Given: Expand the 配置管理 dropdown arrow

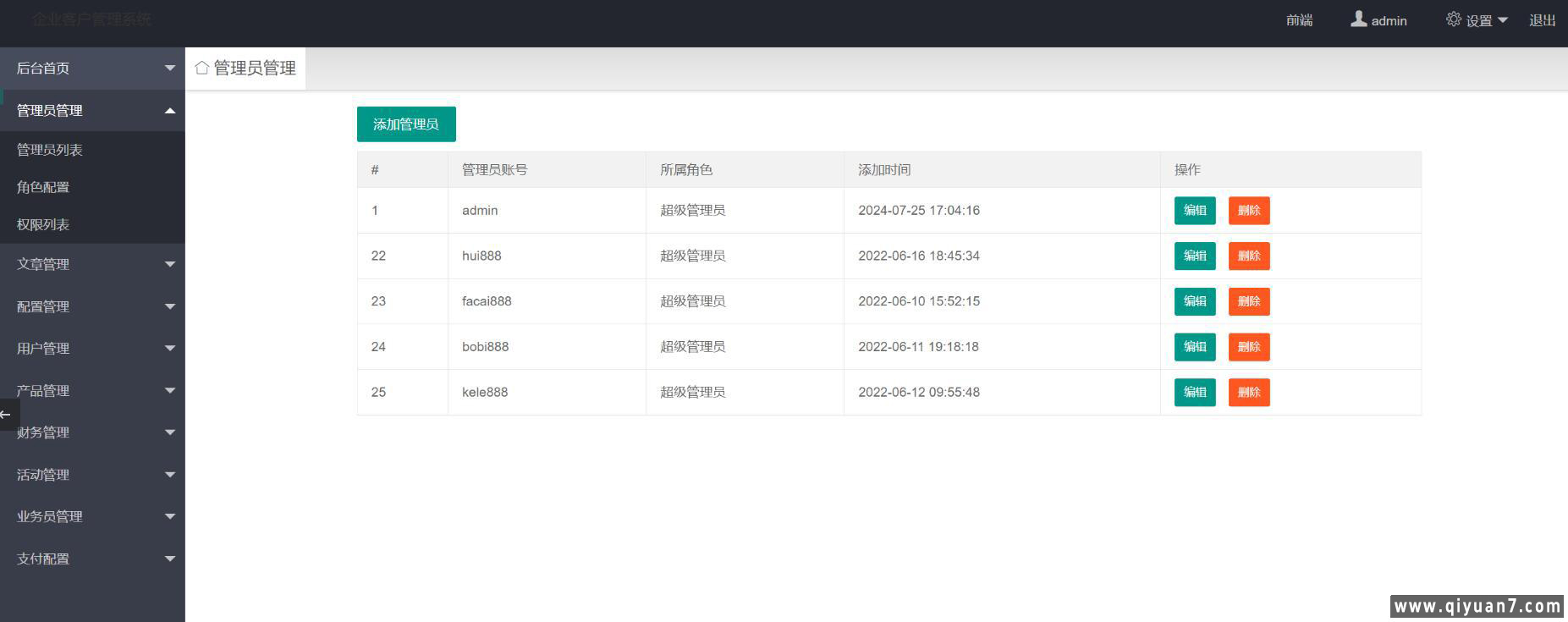Looking at the screenshot, I should pos(169,306).
